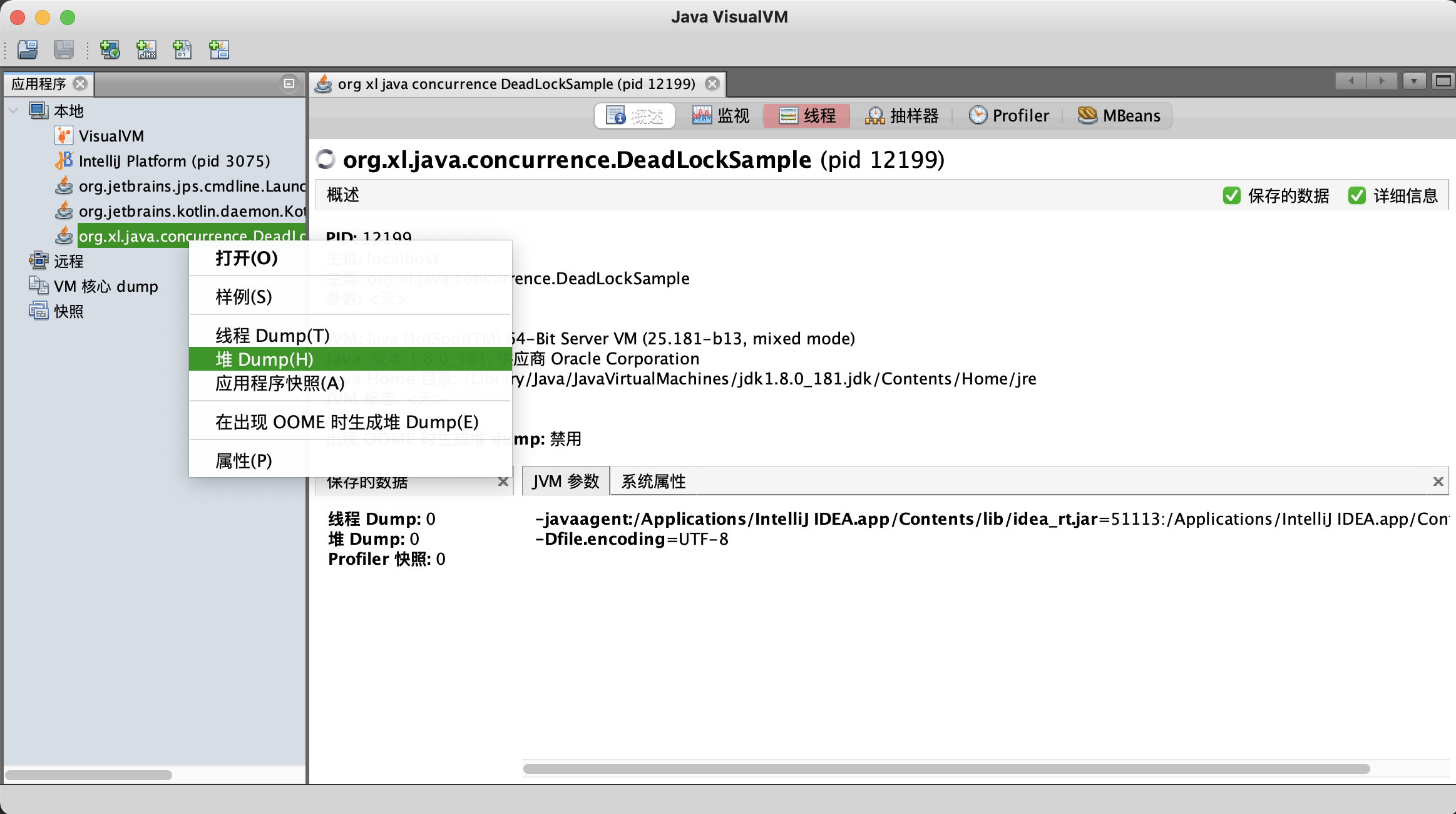Close the DeadLockSample (pid 12199) document tab
Image resolution: width=1456 pixels, height=814 pixels.
click(712, 83)
